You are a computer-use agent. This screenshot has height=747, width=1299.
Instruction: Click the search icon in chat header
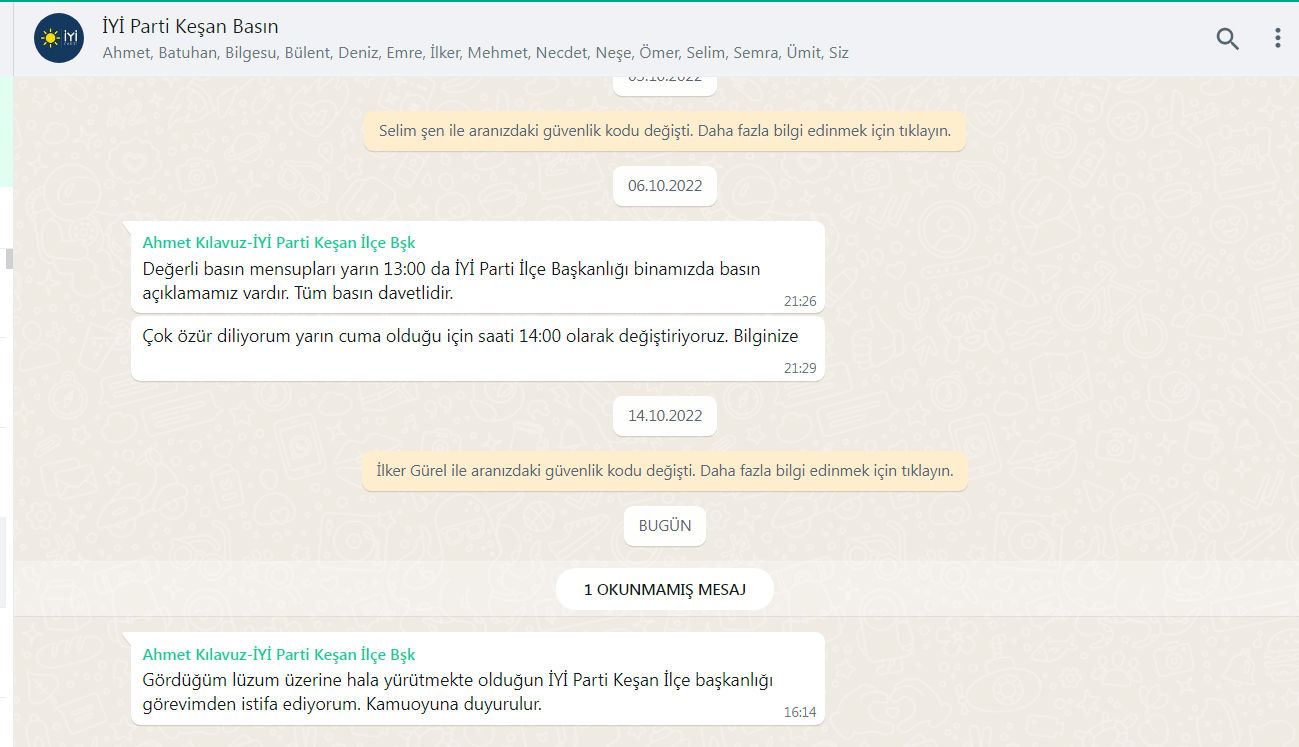pyautogui.click(x=1227, y=39)
